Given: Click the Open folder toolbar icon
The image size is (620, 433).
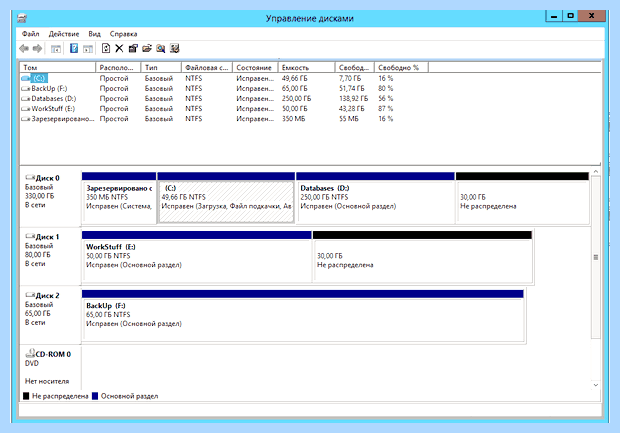Looking at the screenshot, I should point(147,48).
